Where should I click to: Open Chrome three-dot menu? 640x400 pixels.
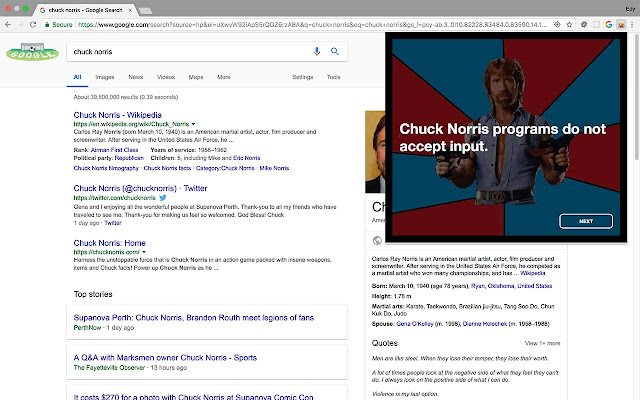[632, 24]
